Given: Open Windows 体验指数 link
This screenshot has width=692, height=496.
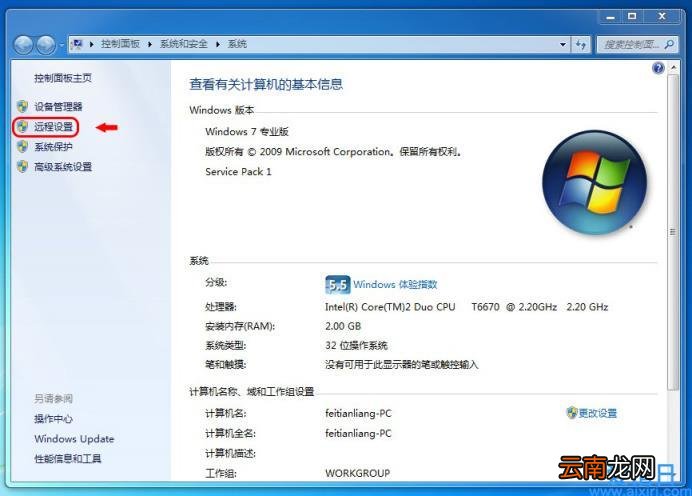Looking at the screenshot, I should pyautogui.click(x=395, y=284).
